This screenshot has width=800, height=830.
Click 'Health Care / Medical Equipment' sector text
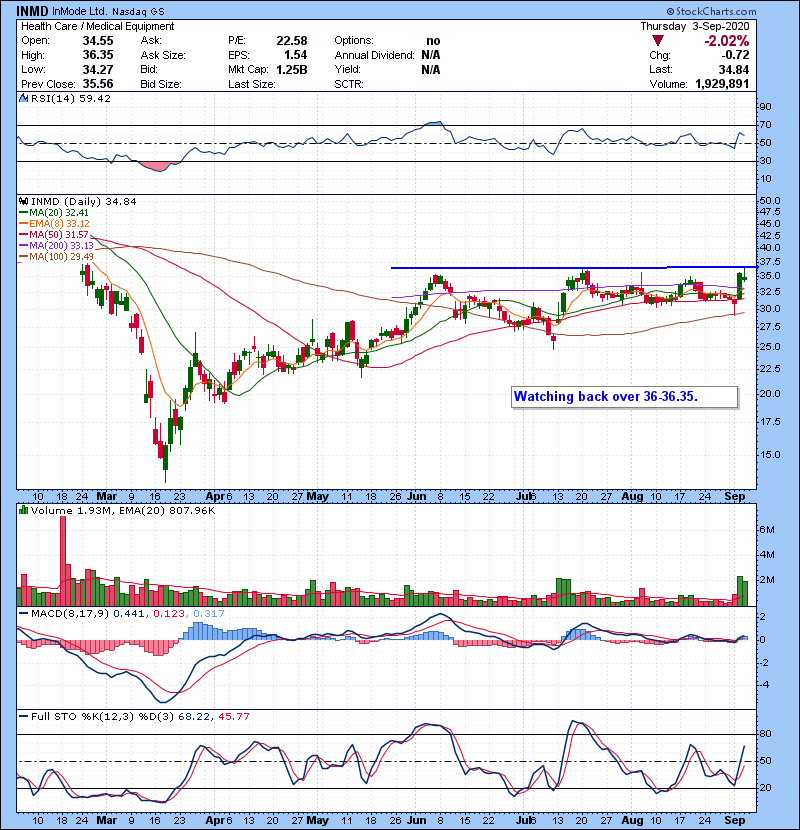point(97,26)
